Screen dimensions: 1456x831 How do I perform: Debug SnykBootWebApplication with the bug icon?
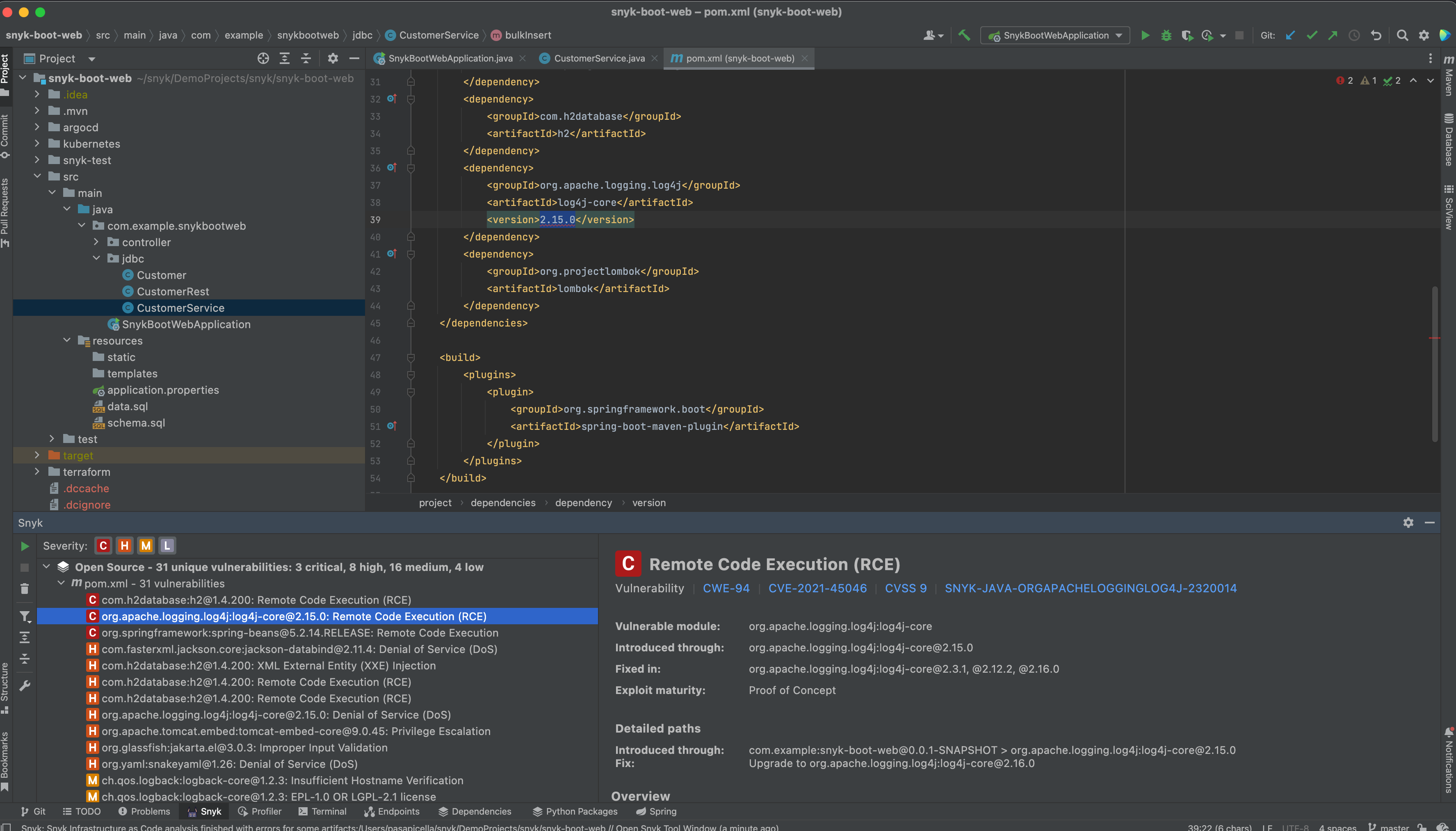tap(1166, 35)
